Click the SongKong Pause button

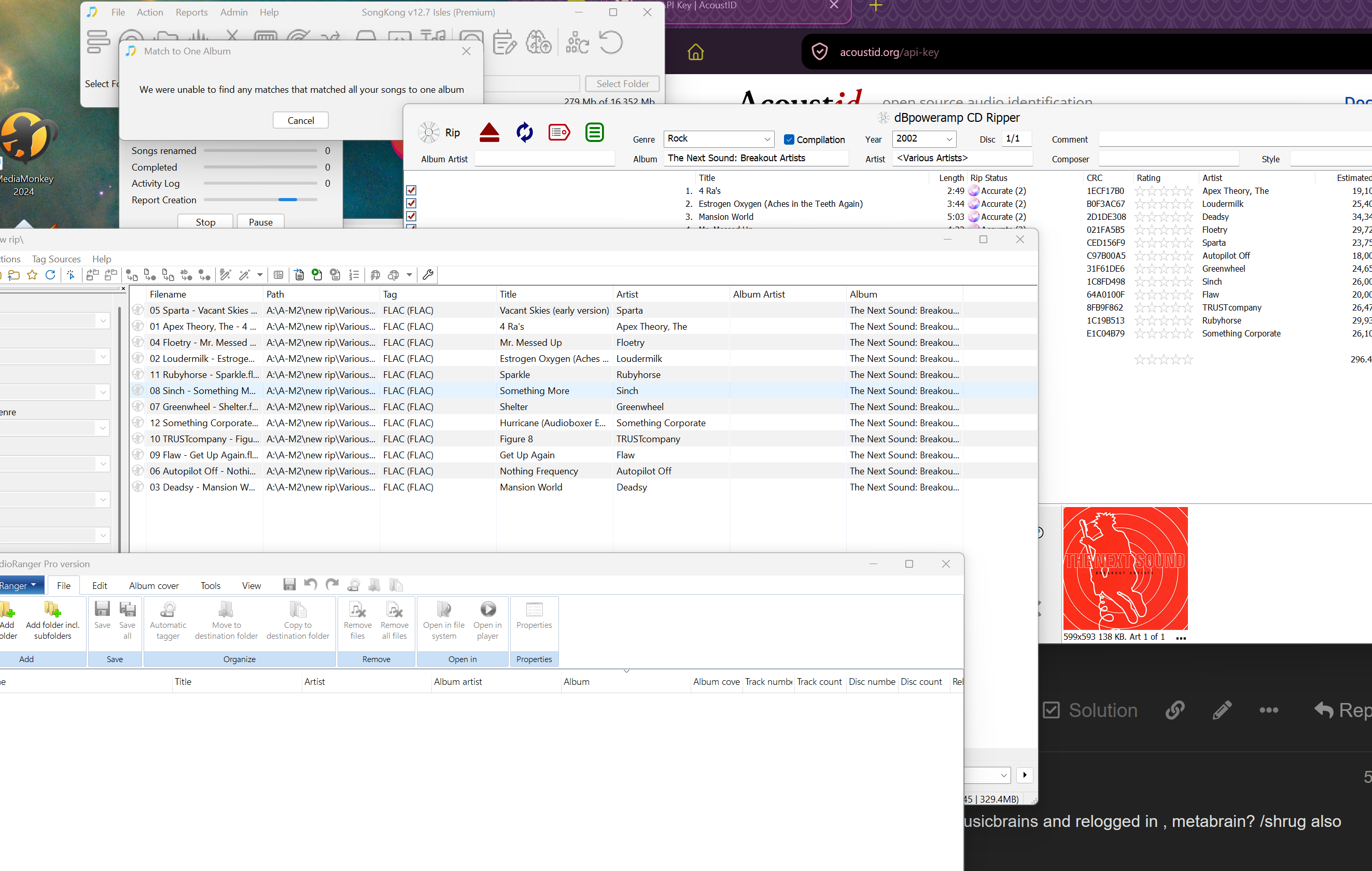click(260, 221)
